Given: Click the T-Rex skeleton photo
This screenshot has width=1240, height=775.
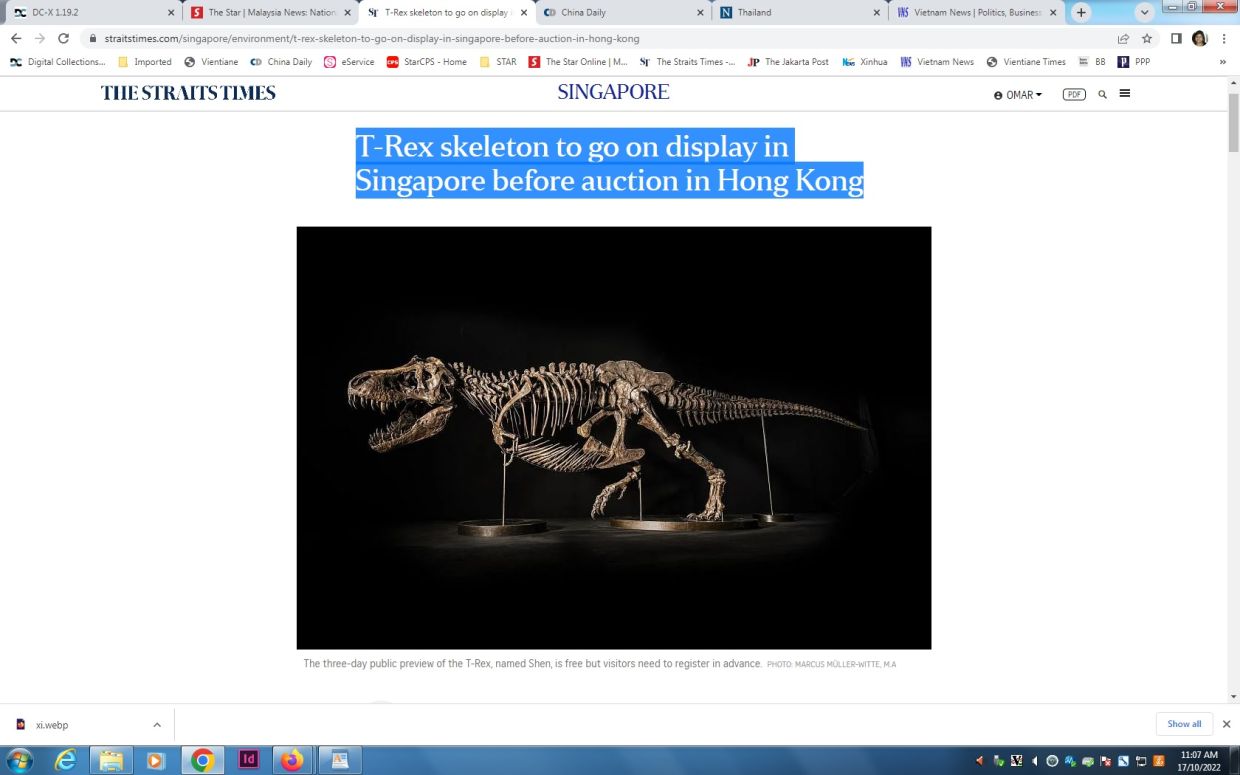Looking at the screenshot, I should (x=613, y=438).
